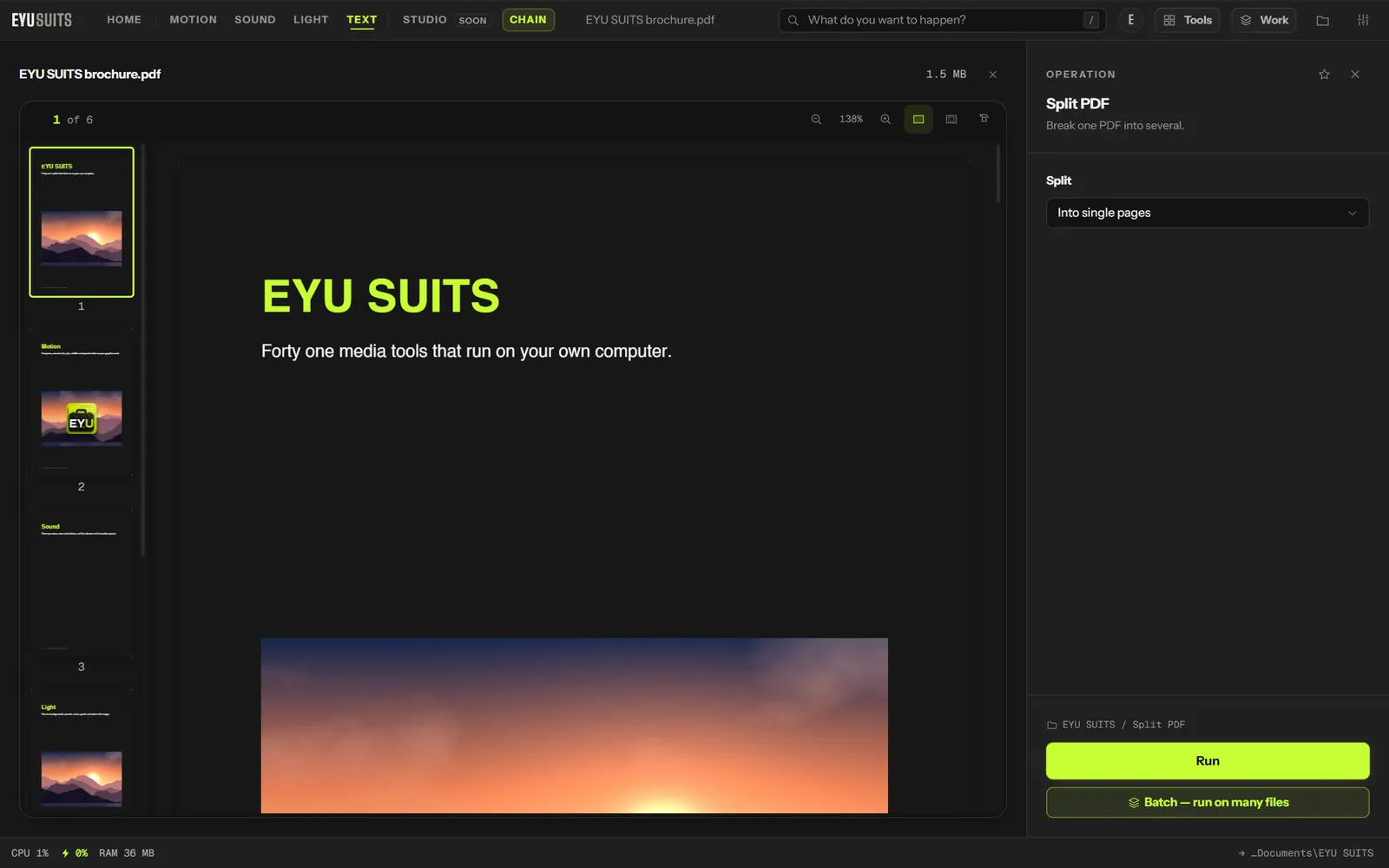Switch to the MOTION tab
Viewport: 1389px width, 868px height.
pos(194,20)
